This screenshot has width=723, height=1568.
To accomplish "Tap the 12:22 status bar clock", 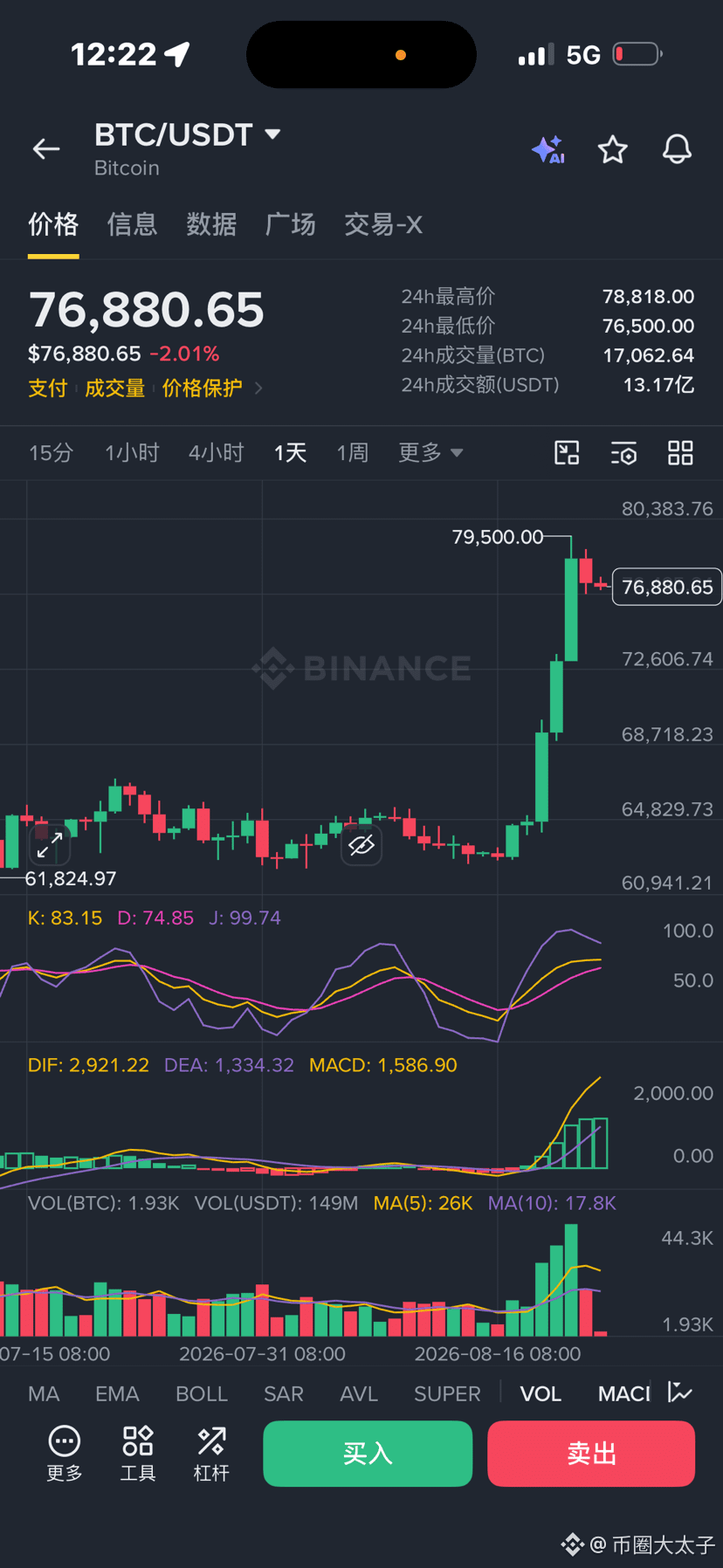I will [x=114, y=54].
